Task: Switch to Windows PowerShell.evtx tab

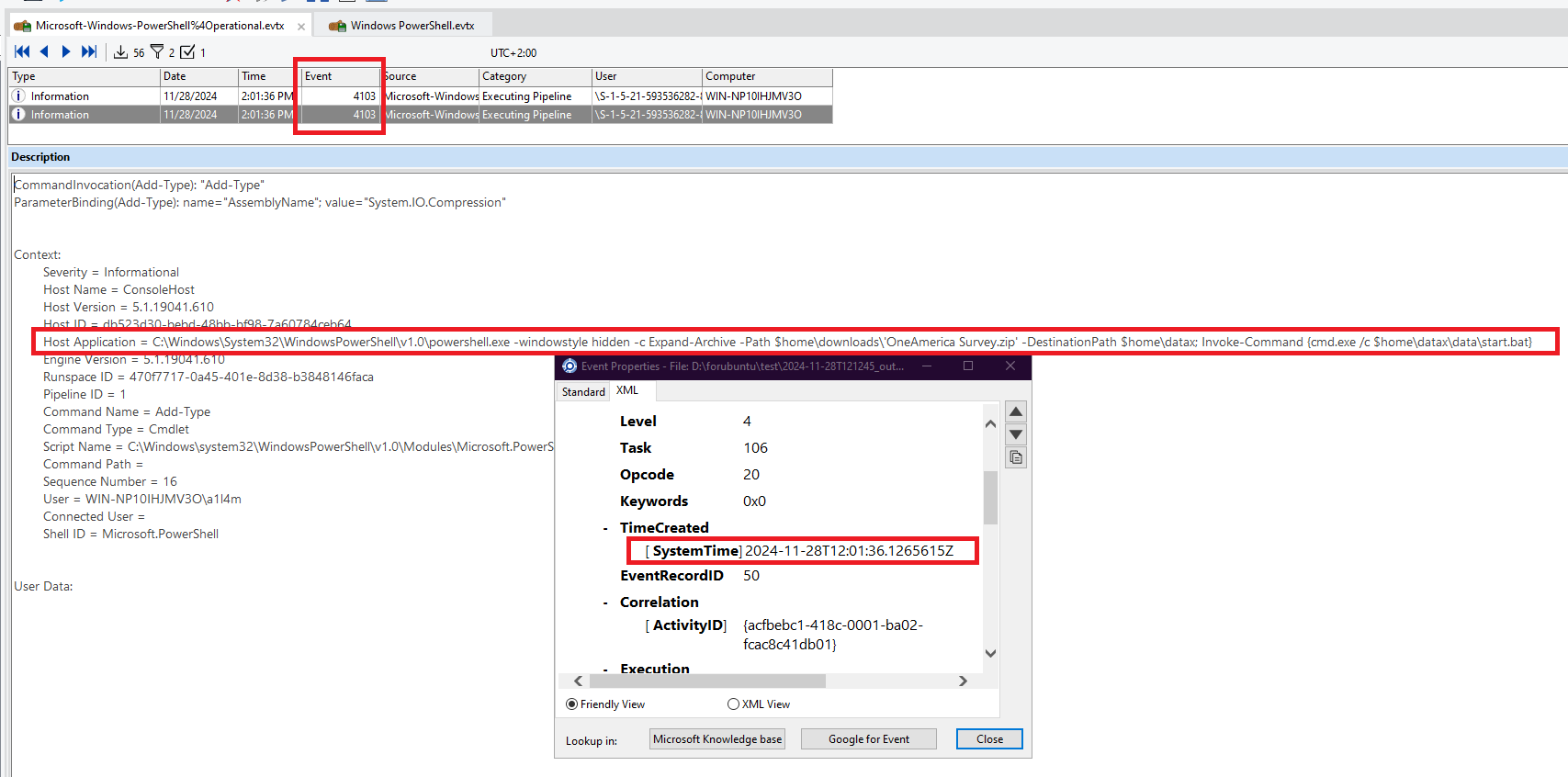Action: (403, 26)
